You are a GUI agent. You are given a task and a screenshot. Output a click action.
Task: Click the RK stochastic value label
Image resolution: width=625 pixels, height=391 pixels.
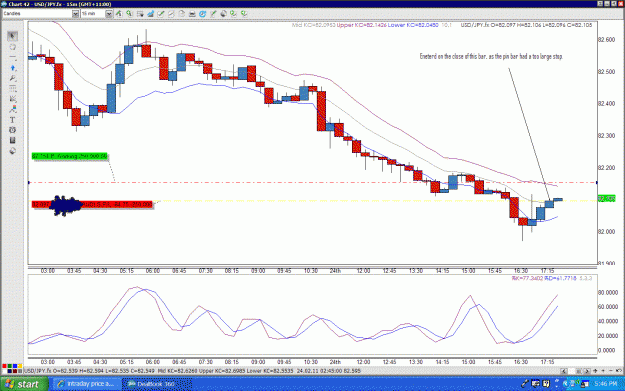point(527,278)
